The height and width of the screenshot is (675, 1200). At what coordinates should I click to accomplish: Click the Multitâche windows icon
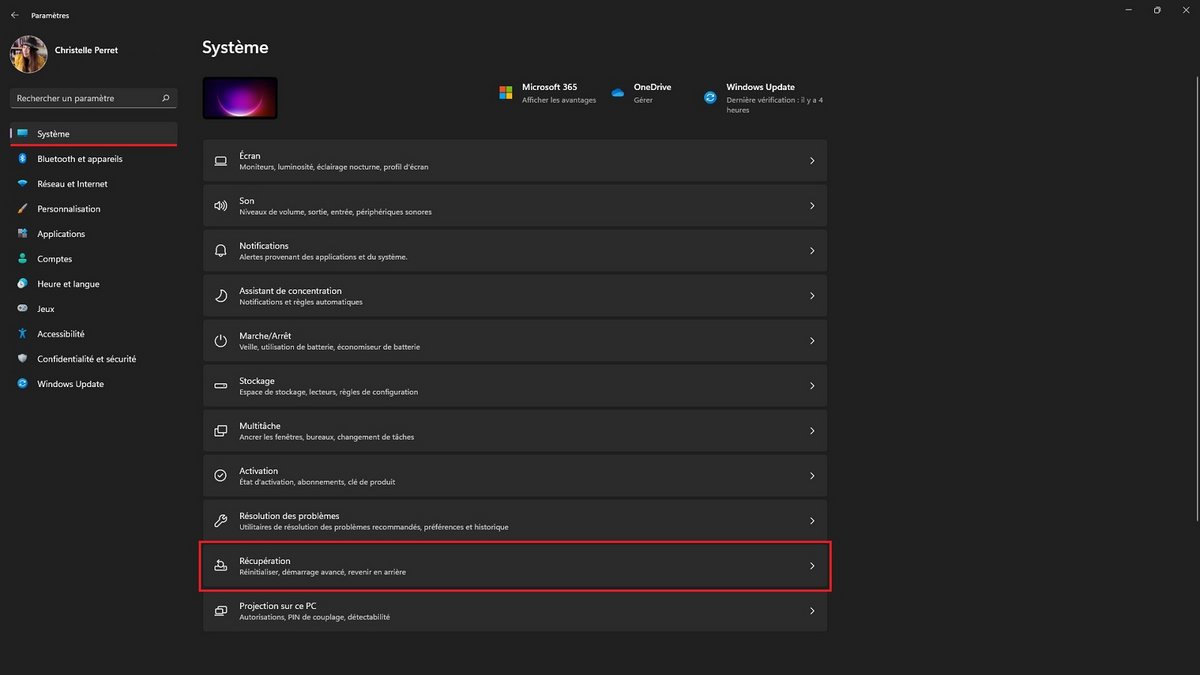tap(221, 431)
